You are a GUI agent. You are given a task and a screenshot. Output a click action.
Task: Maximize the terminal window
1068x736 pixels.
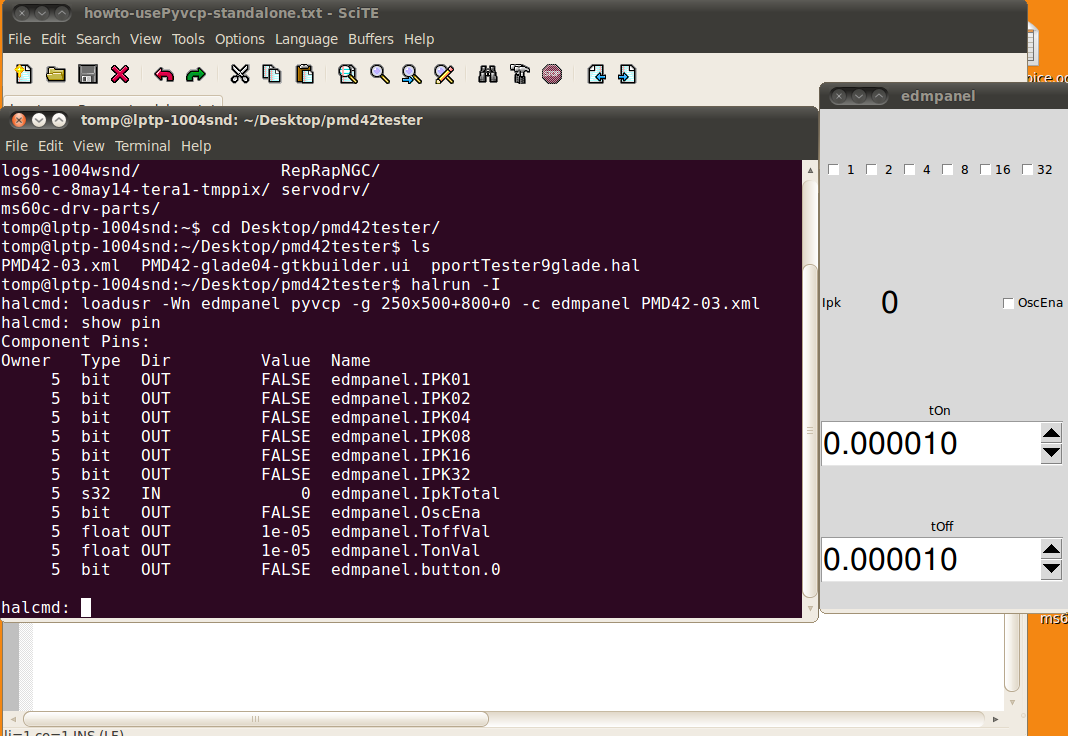coord(59,121)
